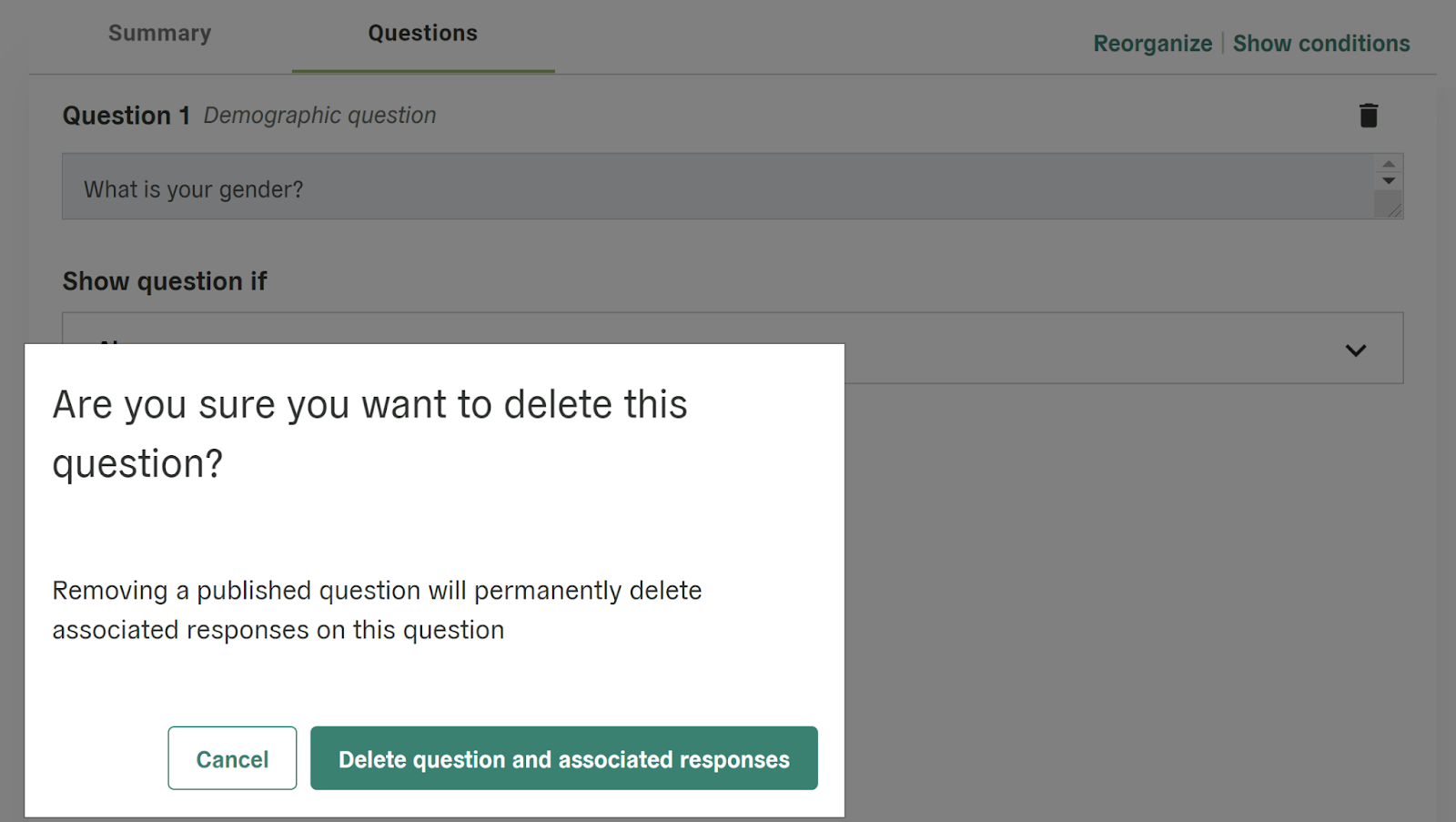Screen dimensions: 1456x822
Task: Confirm Delete question and associated responses
Action: pyautogui.click(x=563, y=758)
